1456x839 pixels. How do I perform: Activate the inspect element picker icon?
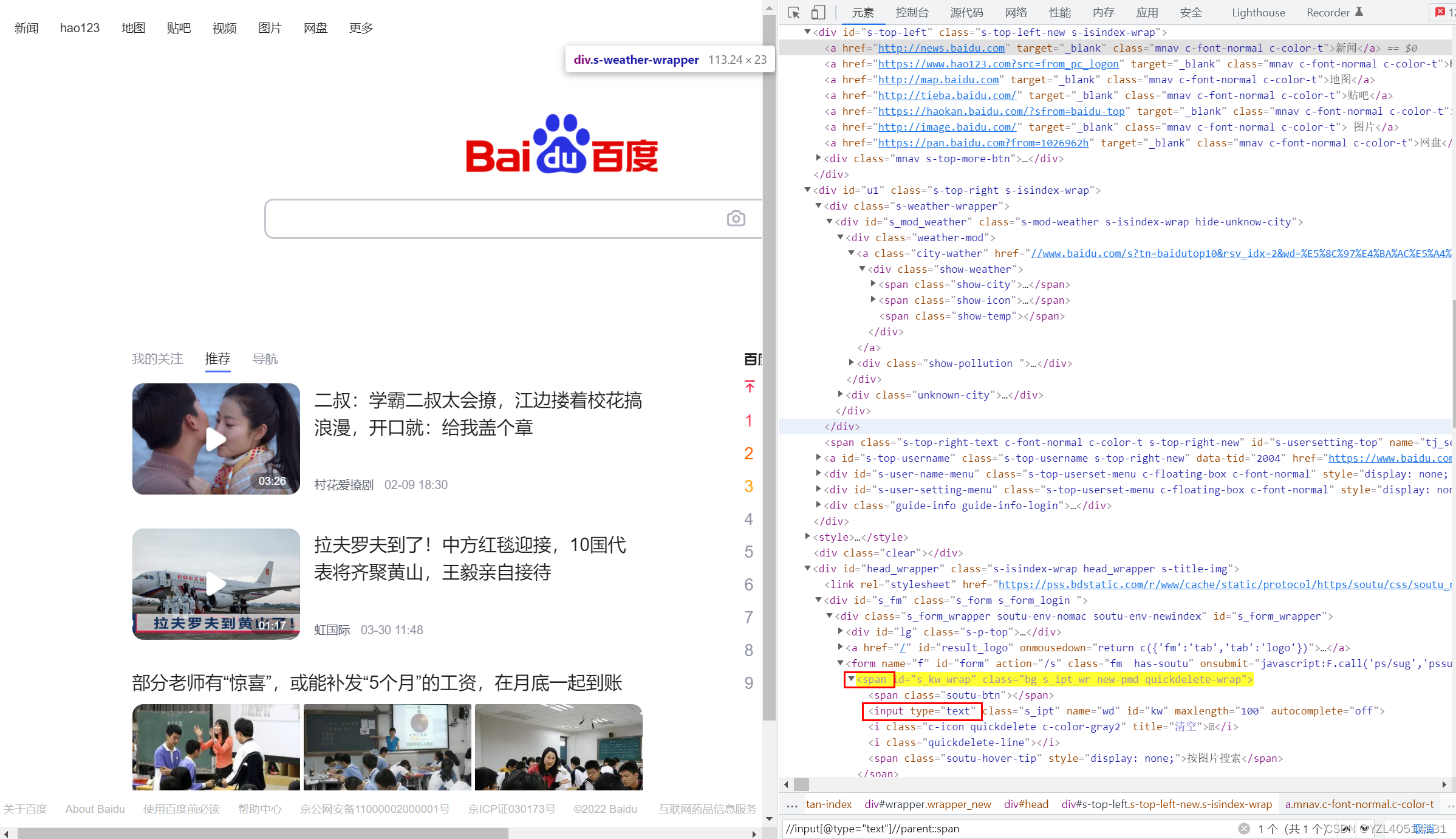(x=793, y=12)
